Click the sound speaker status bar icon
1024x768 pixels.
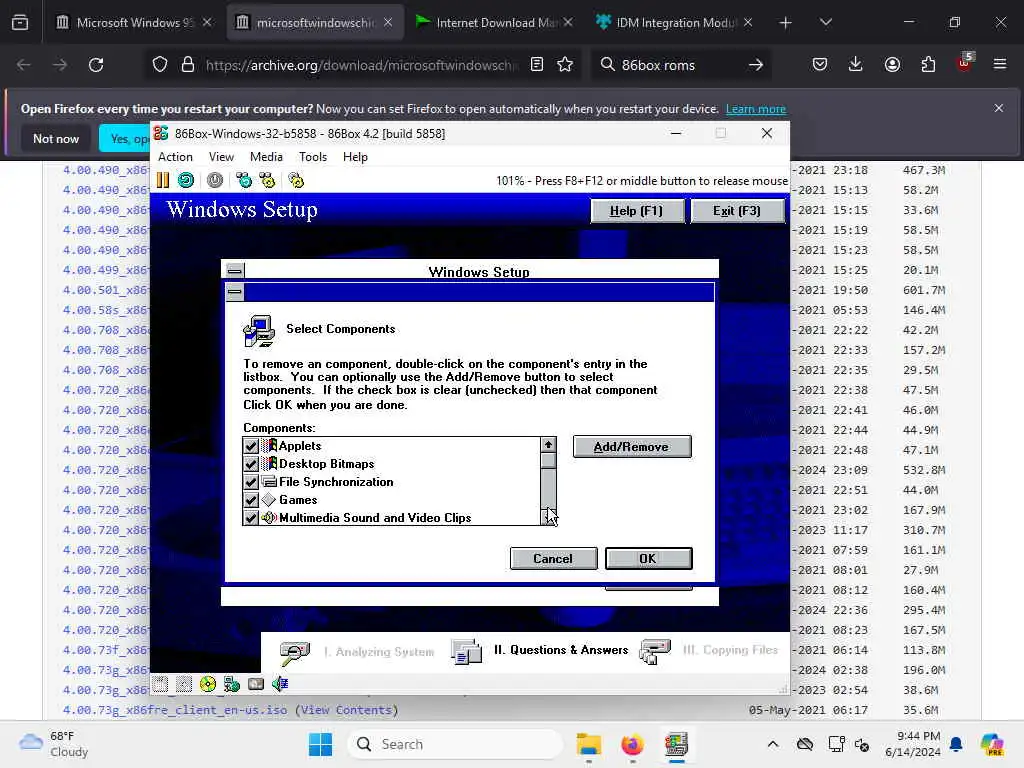click(280, 684)
